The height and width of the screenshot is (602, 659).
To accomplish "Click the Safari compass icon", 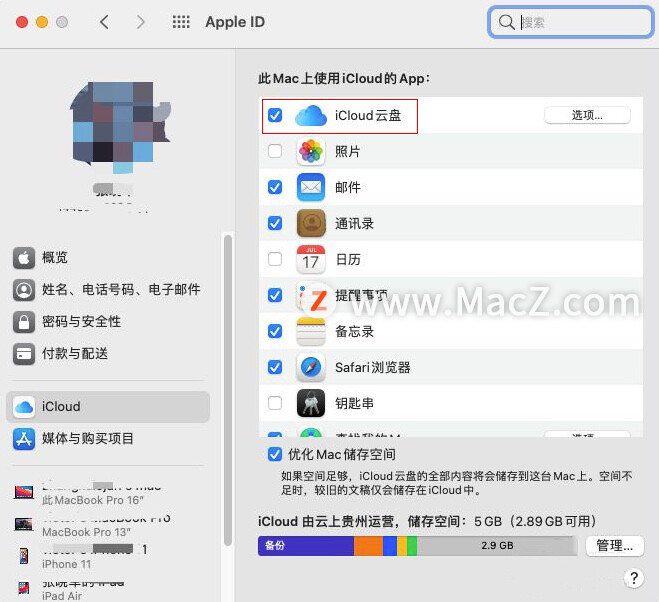I will [x=311, y=368].
